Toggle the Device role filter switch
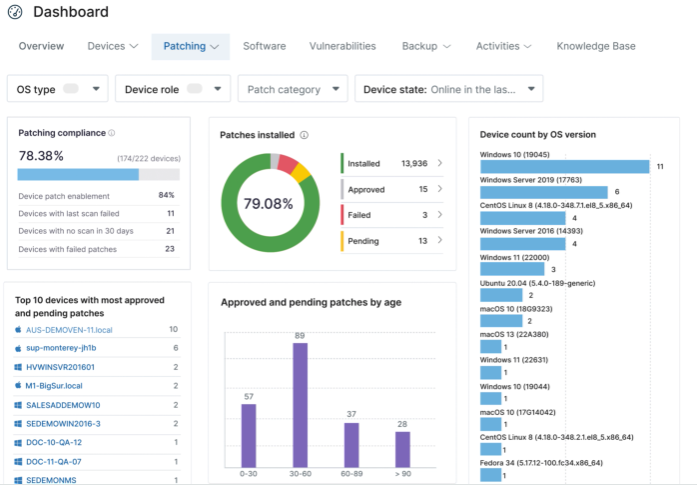697x485 pixels. coord(194,88)
